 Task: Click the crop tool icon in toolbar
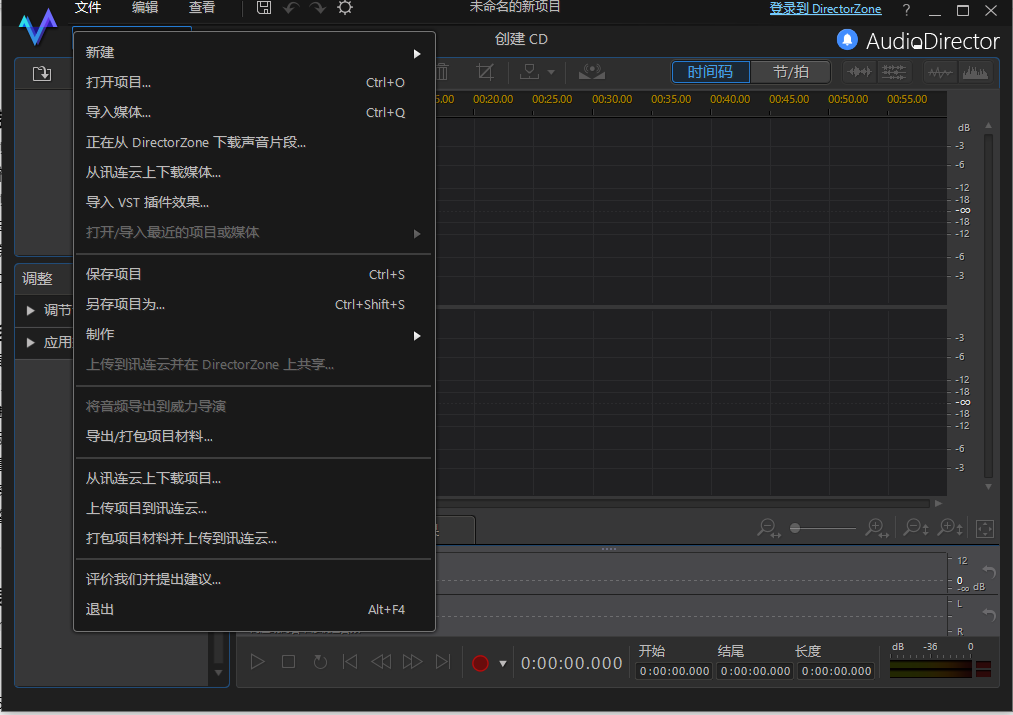[485, 72]
